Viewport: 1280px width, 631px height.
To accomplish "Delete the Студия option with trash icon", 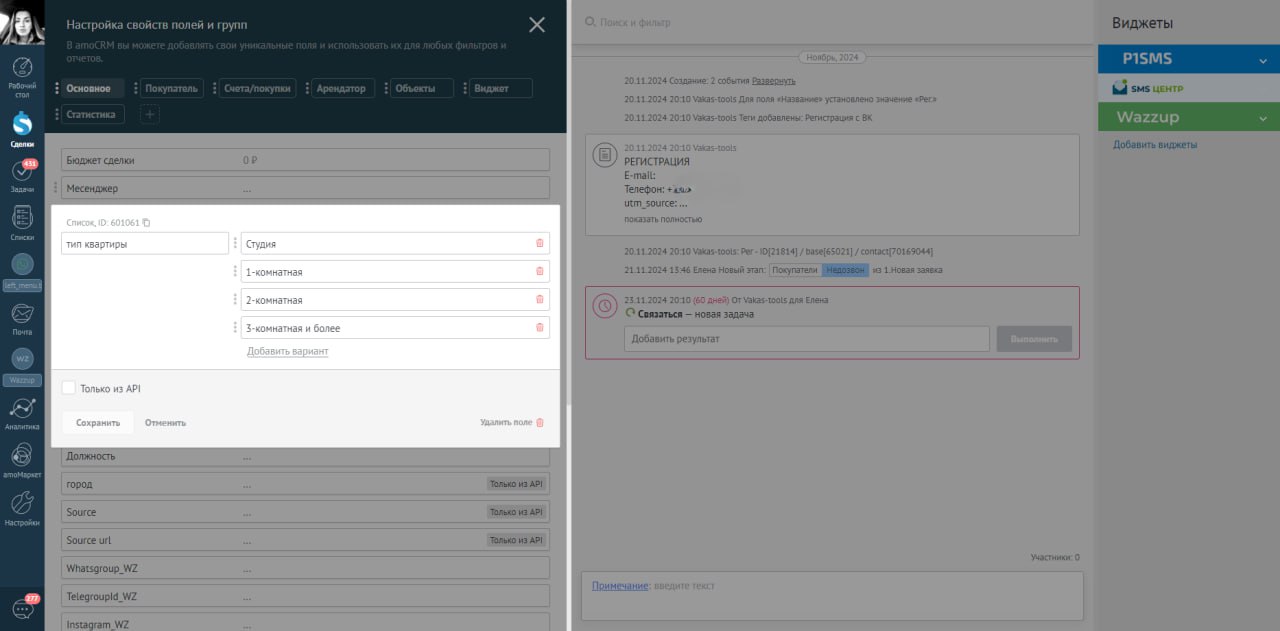I will coord(540,243).
